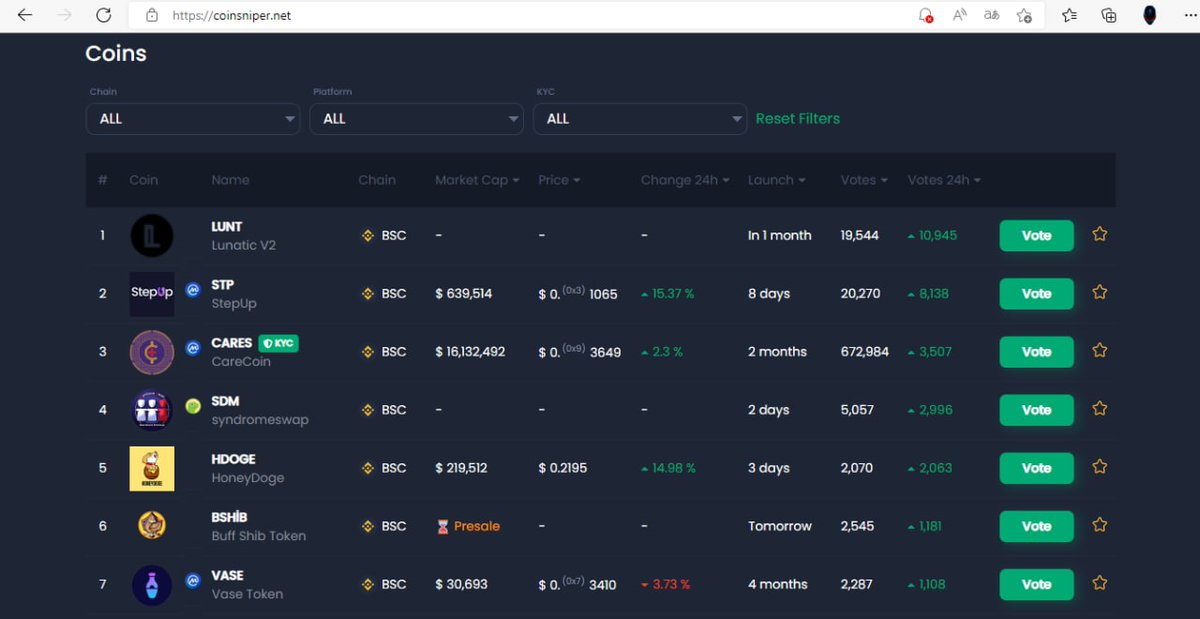Image resolution: width=1200 pixels, height=619 pixels.
Task: Click the Chain column header
Action: click(377, 180)
